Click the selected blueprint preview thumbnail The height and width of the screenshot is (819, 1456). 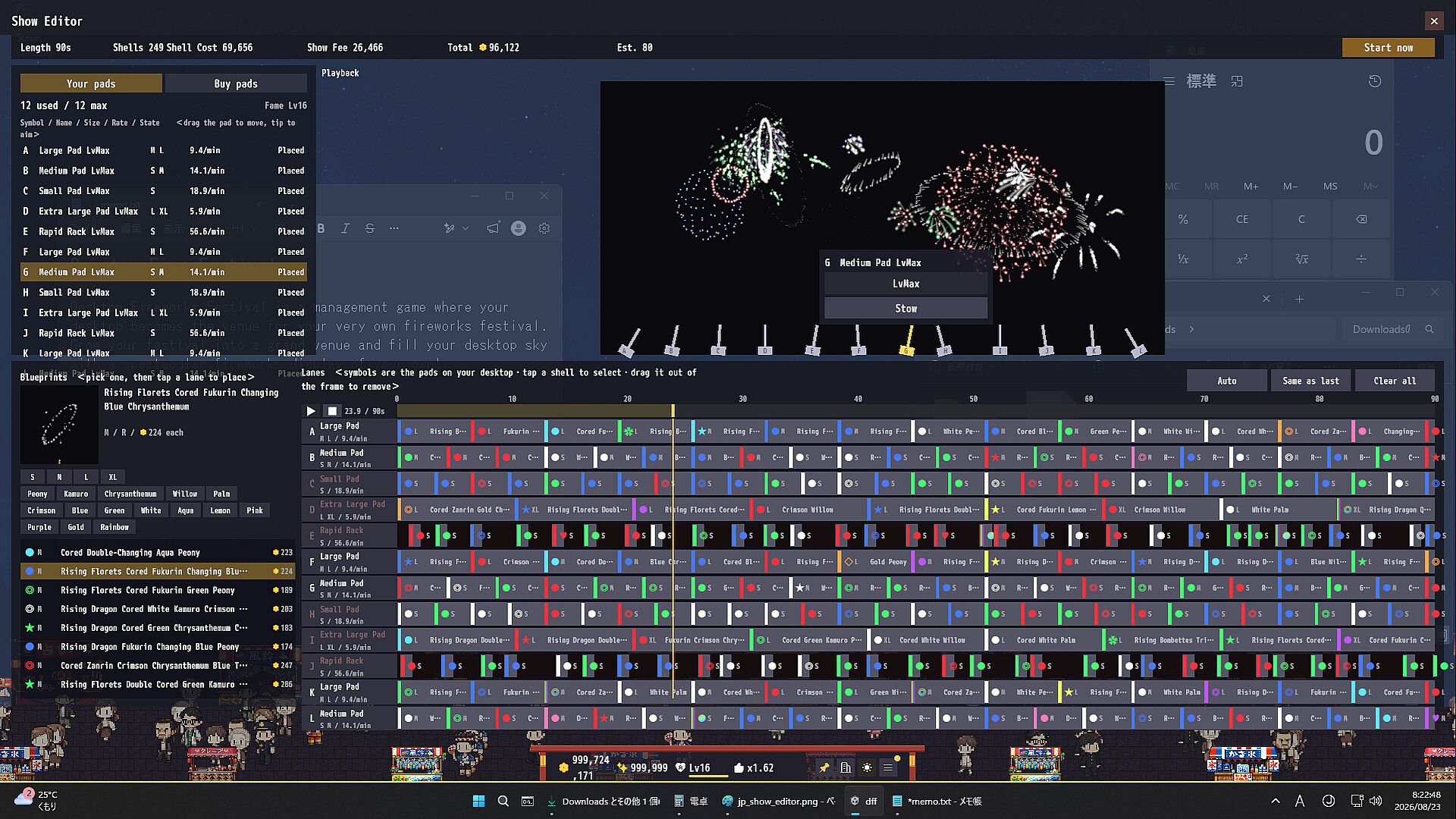tap(59, 425)
